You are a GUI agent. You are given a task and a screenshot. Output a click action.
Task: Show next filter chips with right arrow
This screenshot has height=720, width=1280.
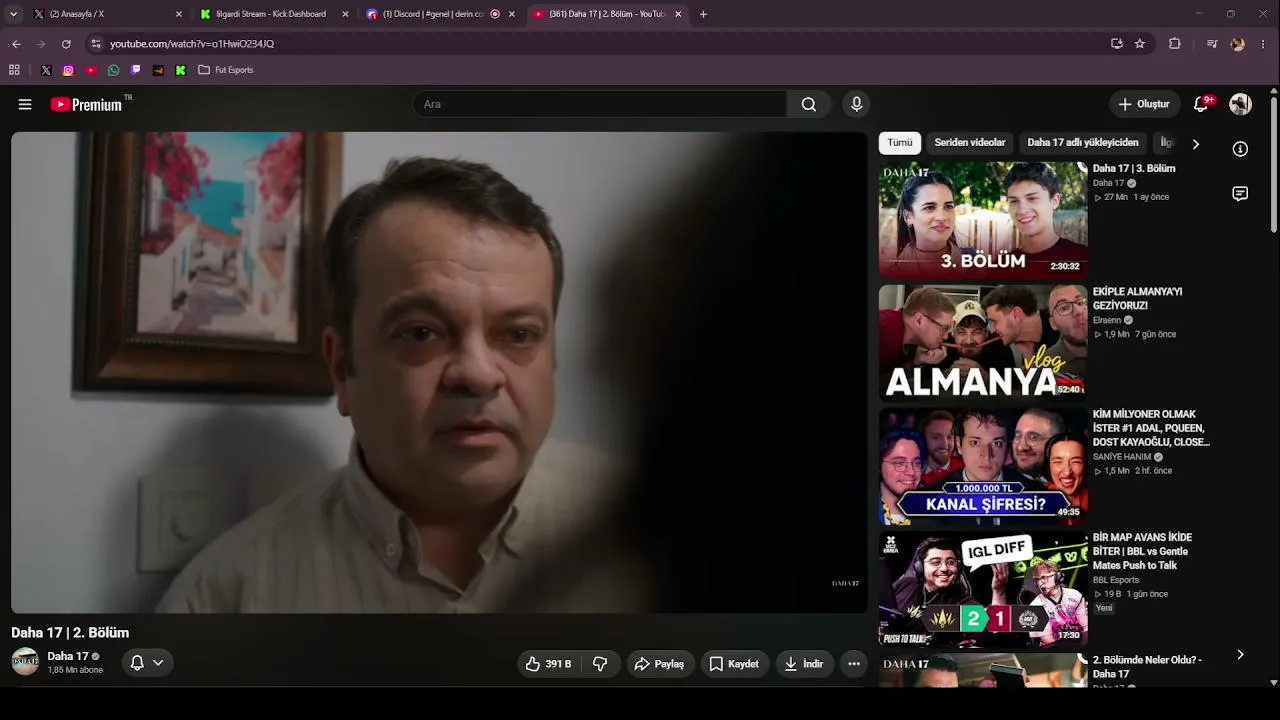click(x=1195, y=144)
